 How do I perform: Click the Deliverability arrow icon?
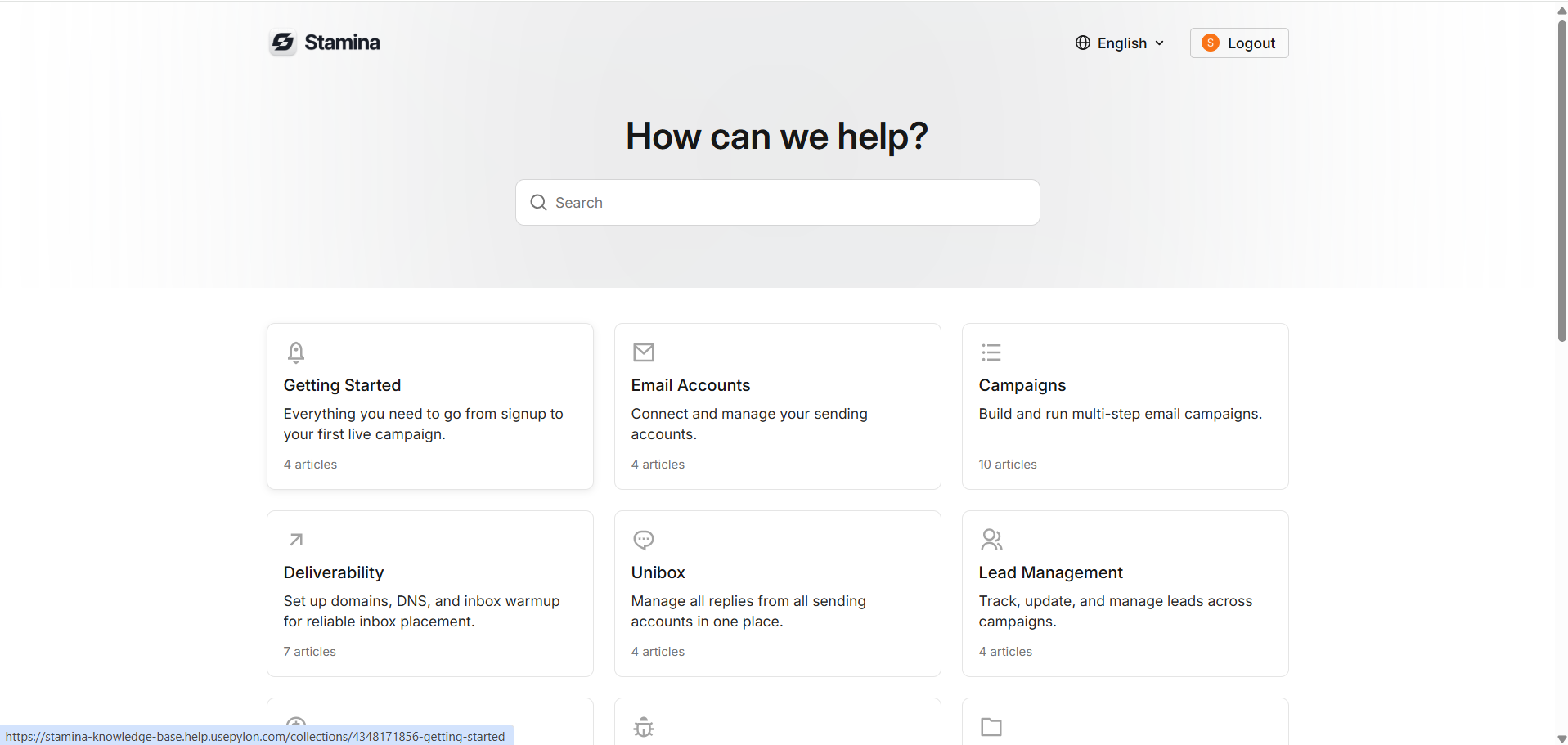296,540
